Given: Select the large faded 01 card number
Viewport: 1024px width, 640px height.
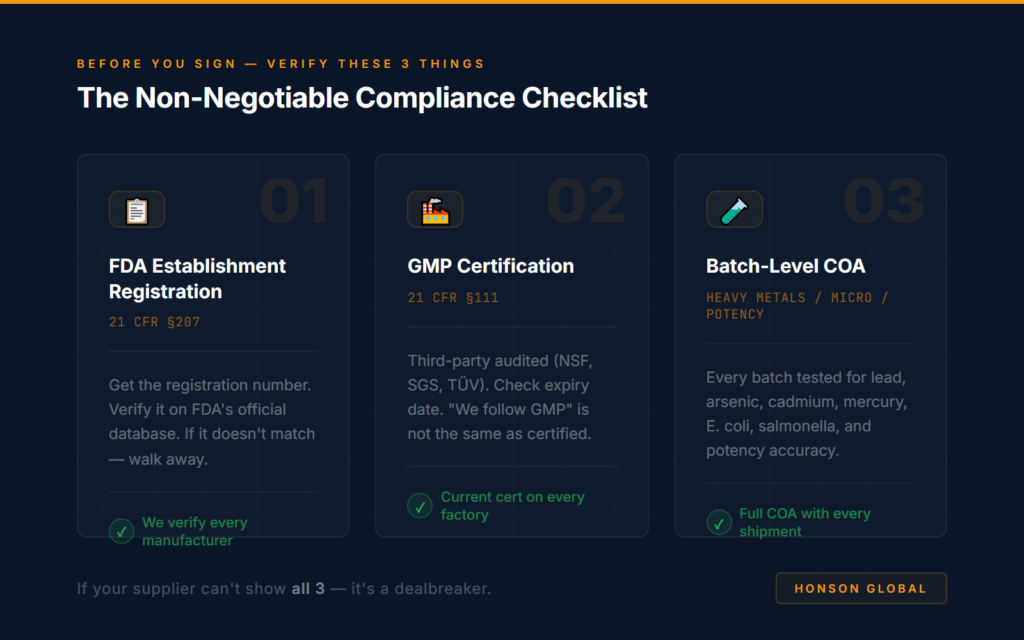Looking at the screenshot, I should pos(293,201).
